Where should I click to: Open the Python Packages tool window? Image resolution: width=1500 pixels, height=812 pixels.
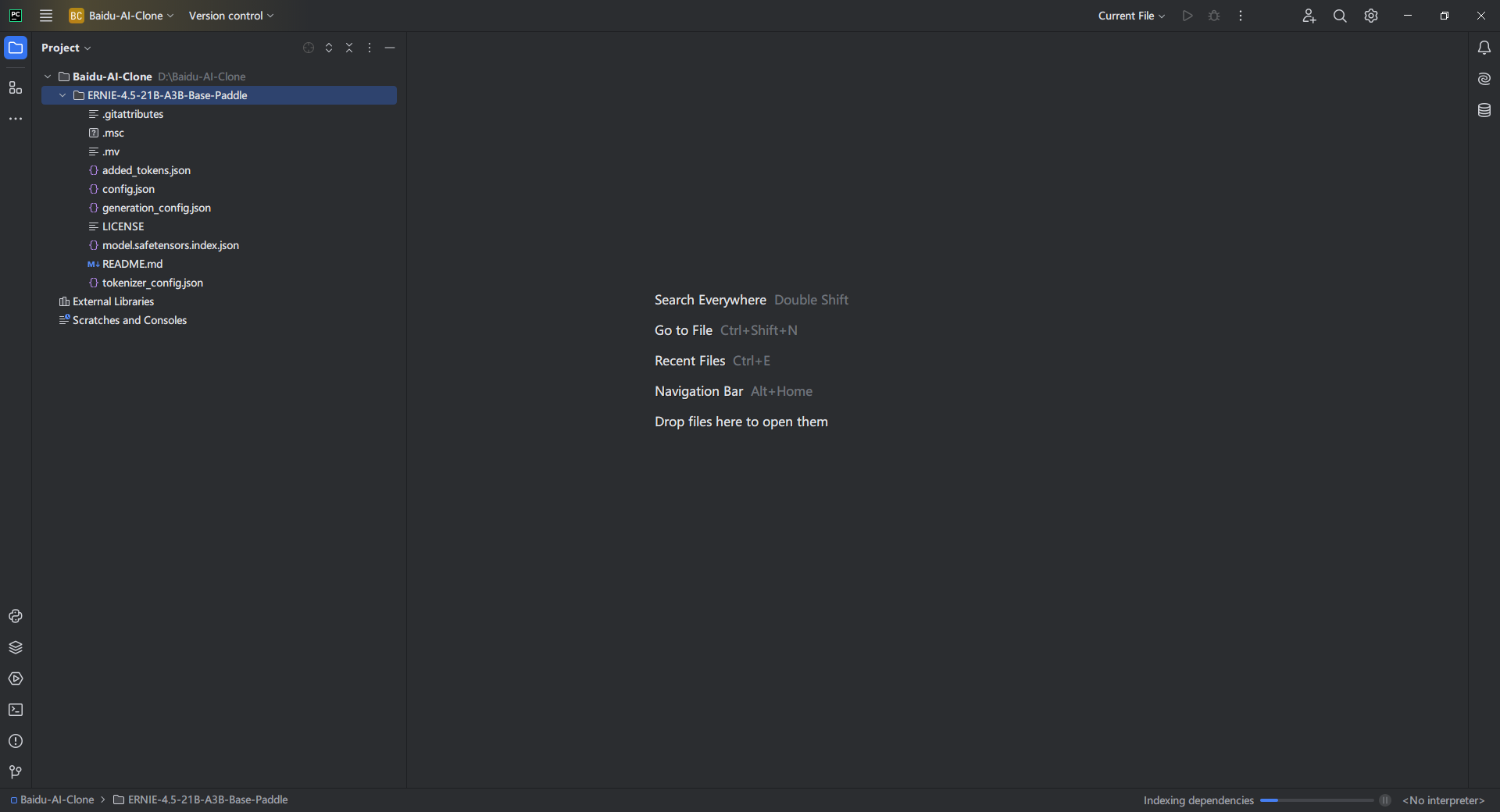coord(16,647)
